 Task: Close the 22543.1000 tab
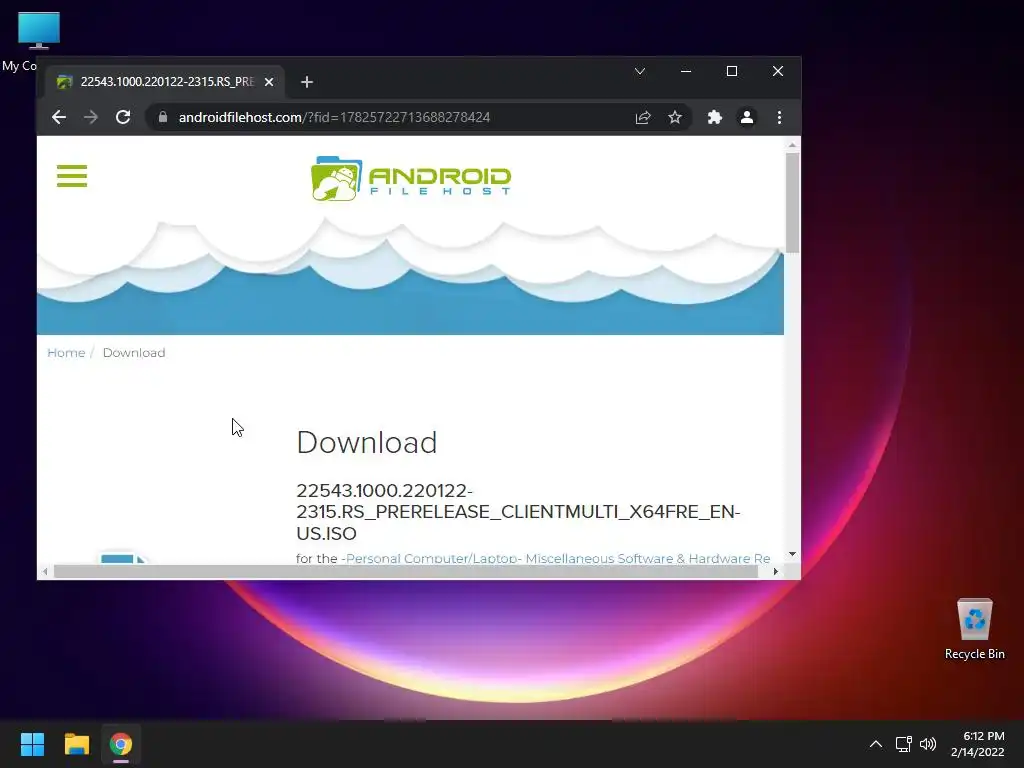[x=268, y=82]
